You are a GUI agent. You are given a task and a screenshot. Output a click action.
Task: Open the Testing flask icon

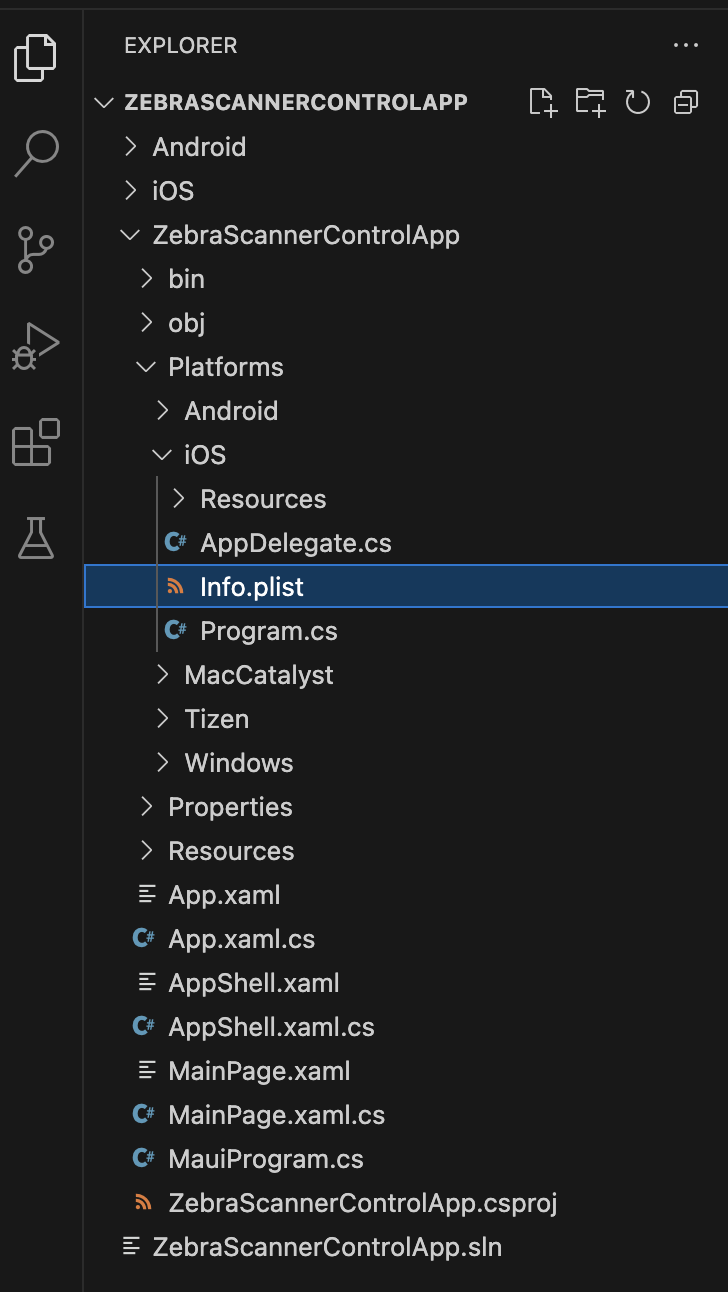pyautogui.click(x=36, y=538)
